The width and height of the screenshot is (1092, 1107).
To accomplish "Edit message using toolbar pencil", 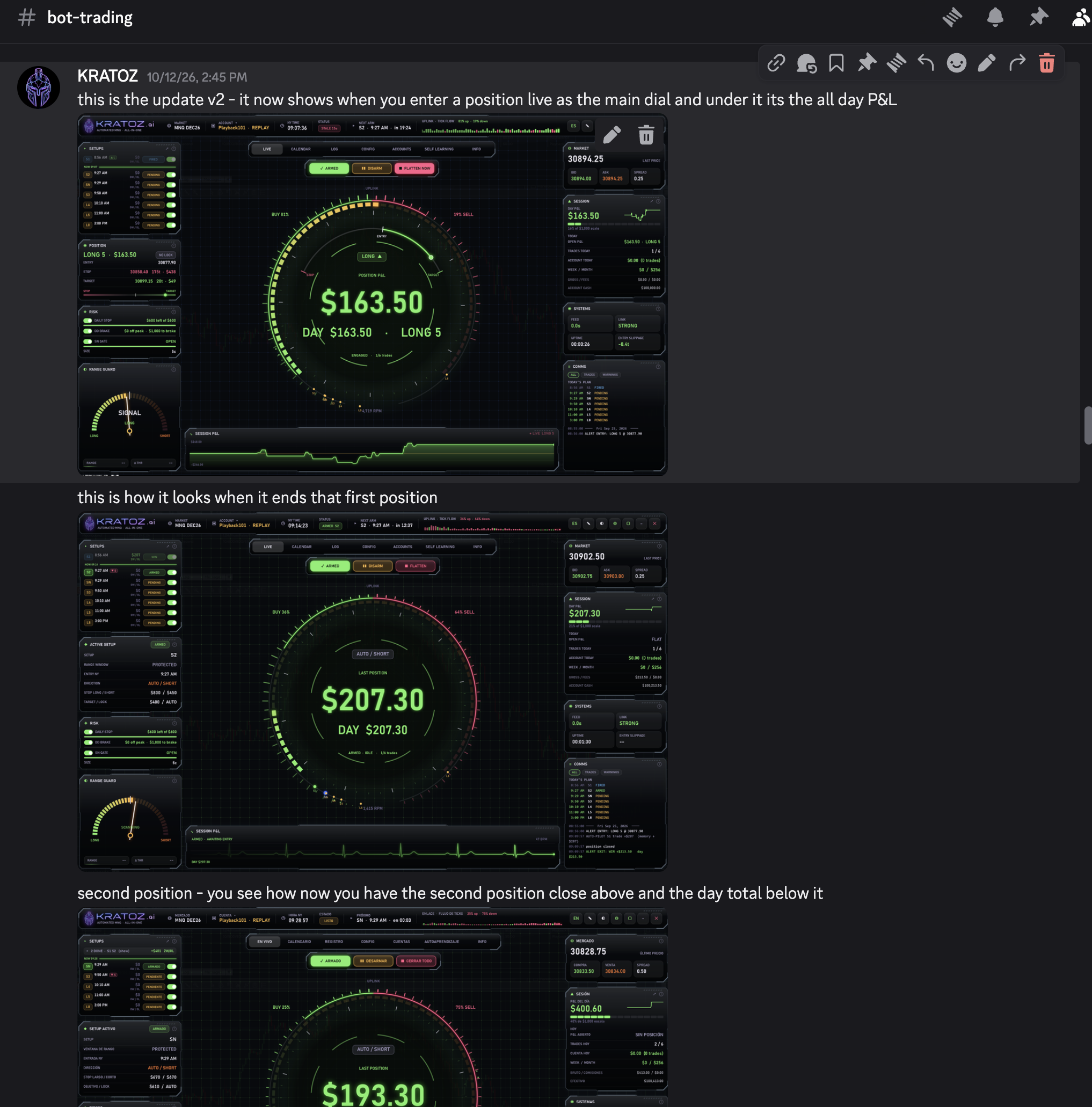I will (x=987, y=63).
